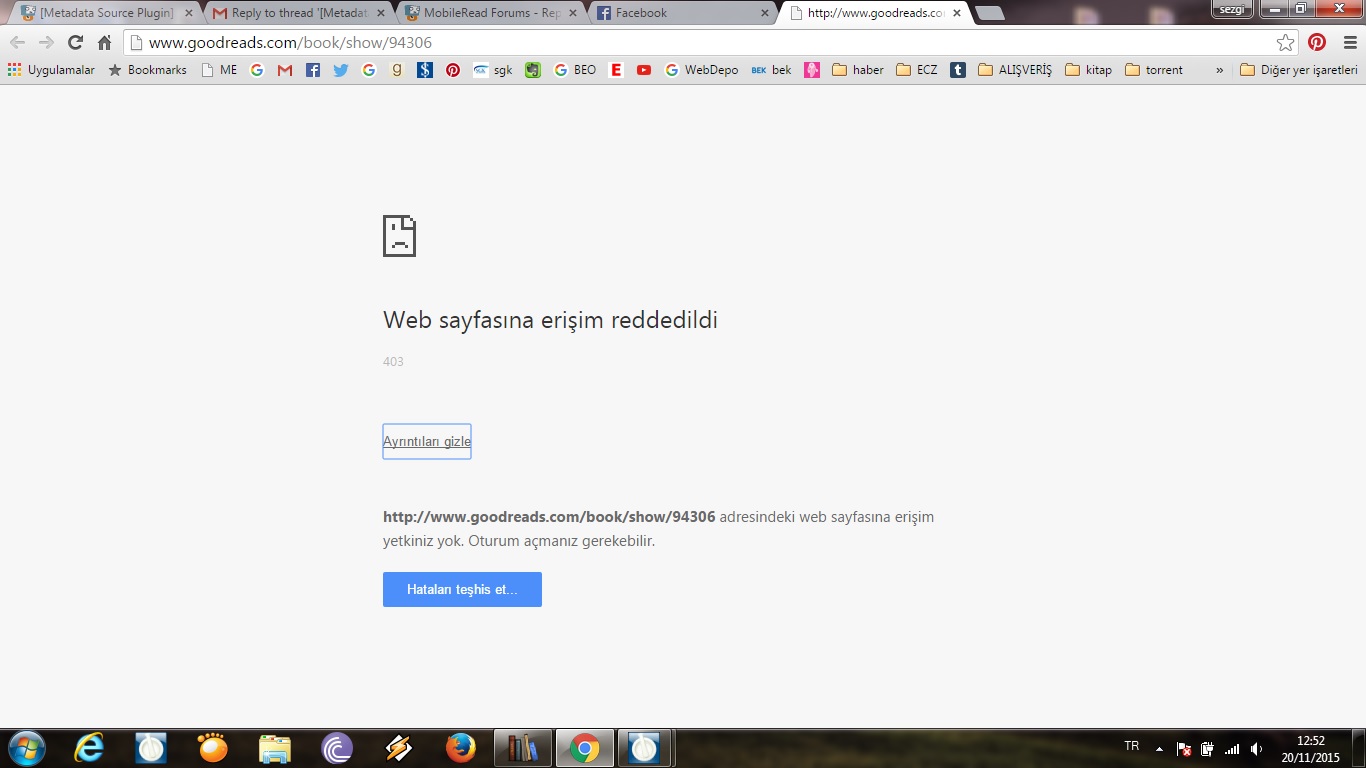Viewport: 1366px width, 768px height.
Task: Open the Windows Start menu
Action: [x=26, y=748]
